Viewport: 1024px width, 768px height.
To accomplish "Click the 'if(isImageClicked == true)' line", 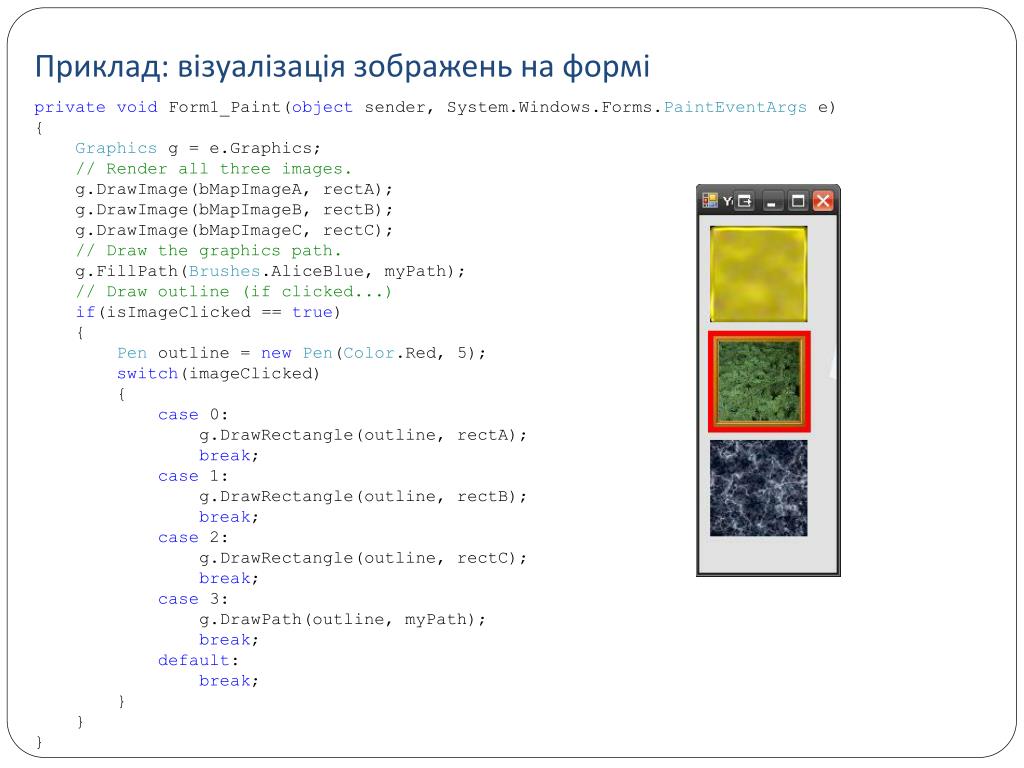I will click(208, 312).
